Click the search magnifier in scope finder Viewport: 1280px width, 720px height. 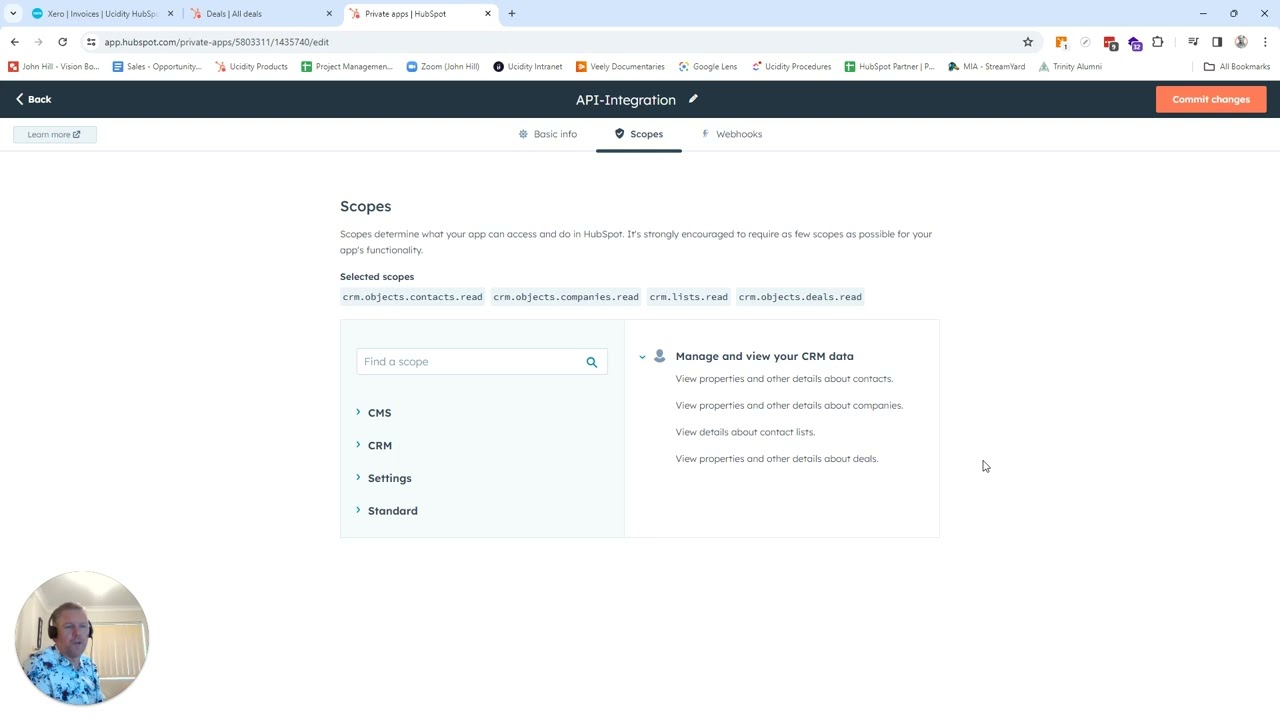591,362
